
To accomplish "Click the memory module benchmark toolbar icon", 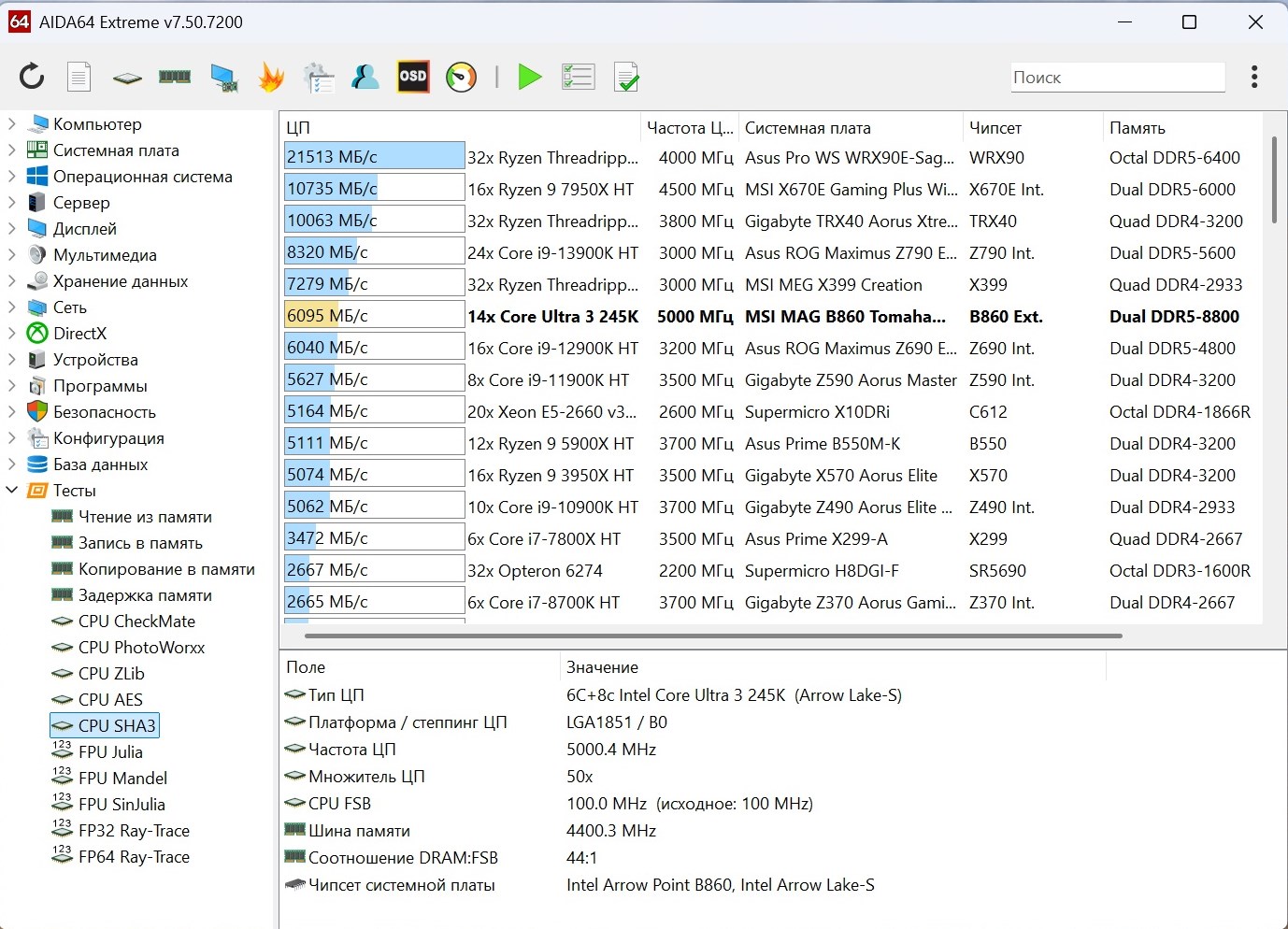I will [175, 77].
